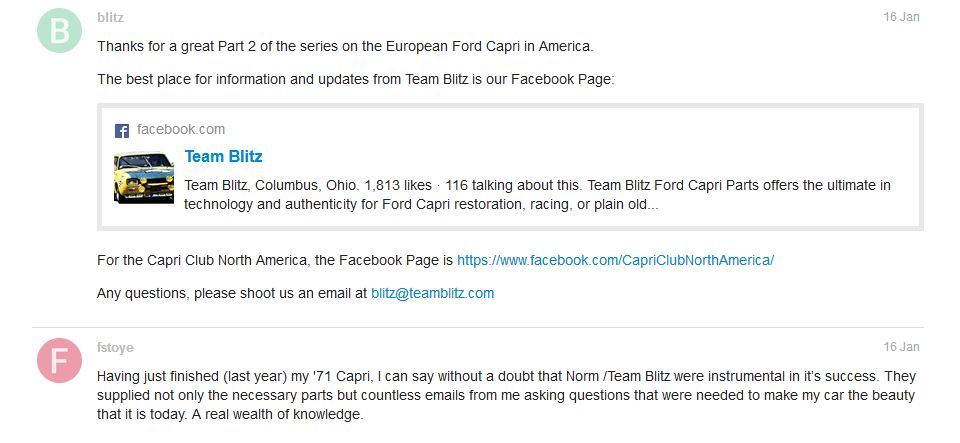The image size is (960, 443).
Task: Click the 16 Jan date on blitz's post
Action: coord(901,17)
